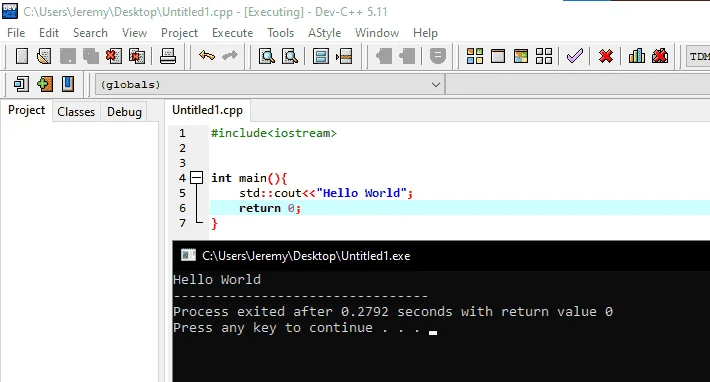Click the Run window icon
Screen dimensions: 710x382
coord(498,56)
